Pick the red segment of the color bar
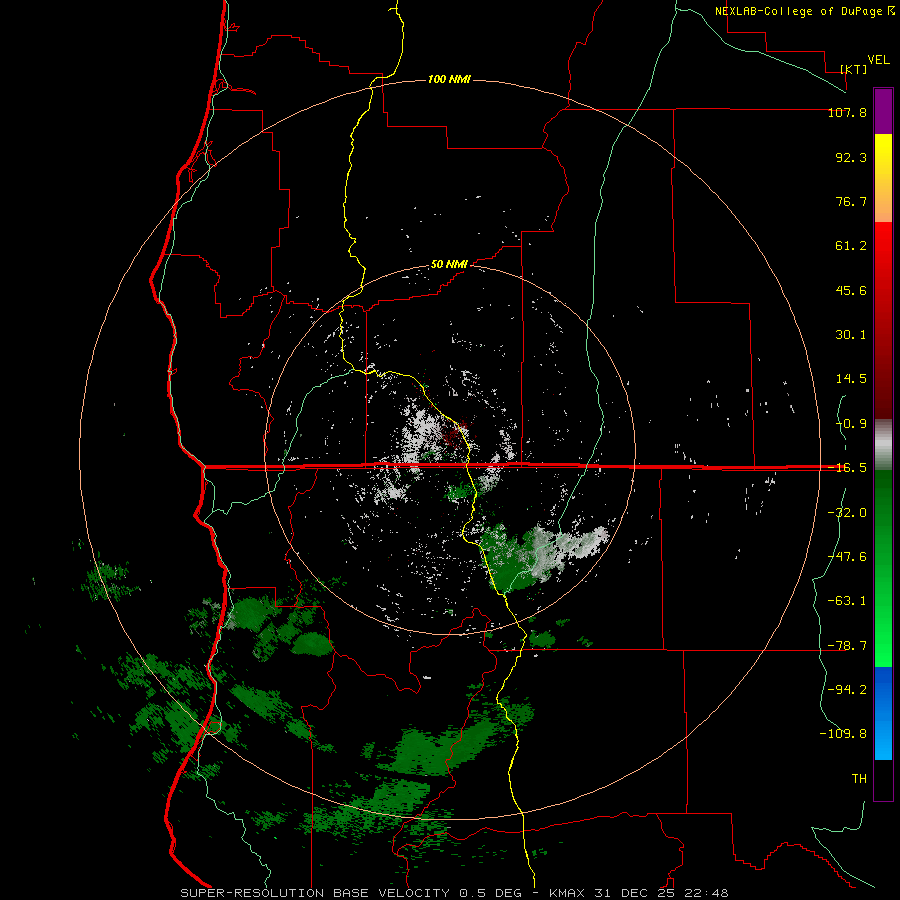 883,320
